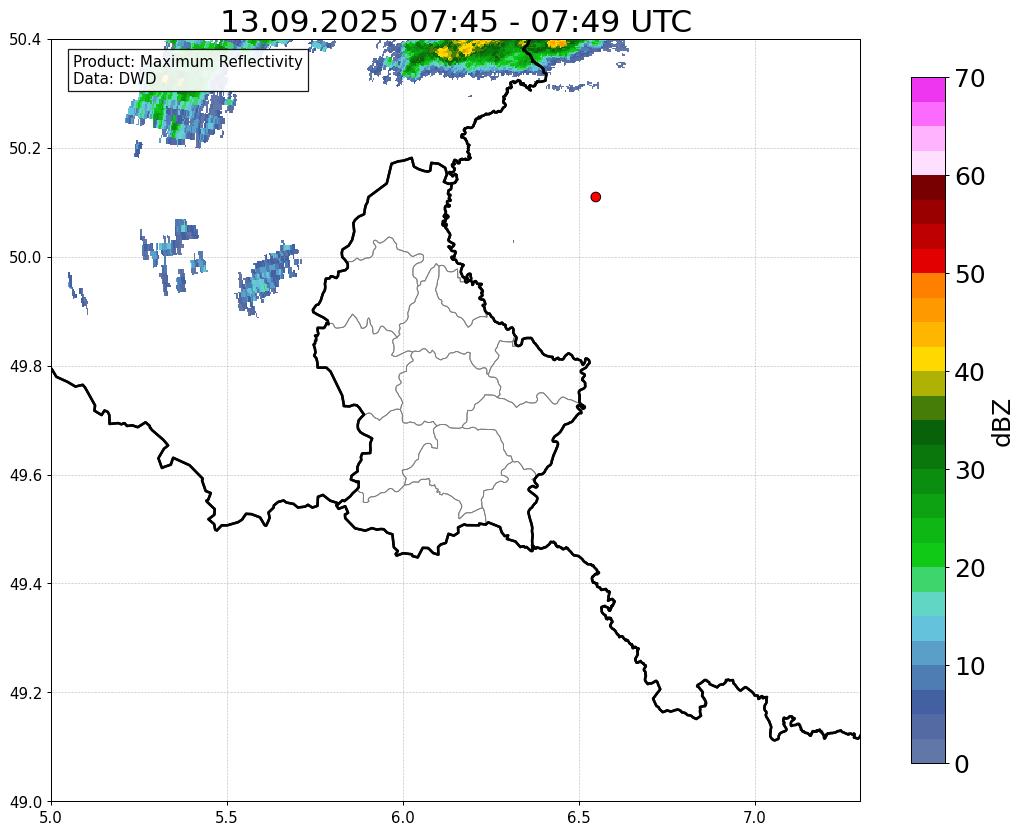Click the colorbar tick label '0'
Image resolution: width=1023 pixels, height=834 pixels.
962,764
